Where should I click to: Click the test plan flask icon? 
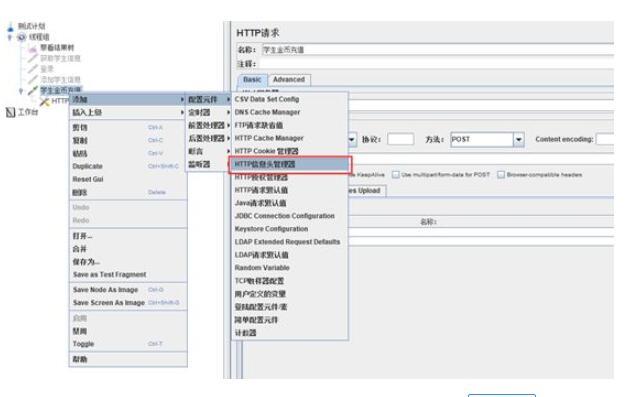click(x=10, y=27)
